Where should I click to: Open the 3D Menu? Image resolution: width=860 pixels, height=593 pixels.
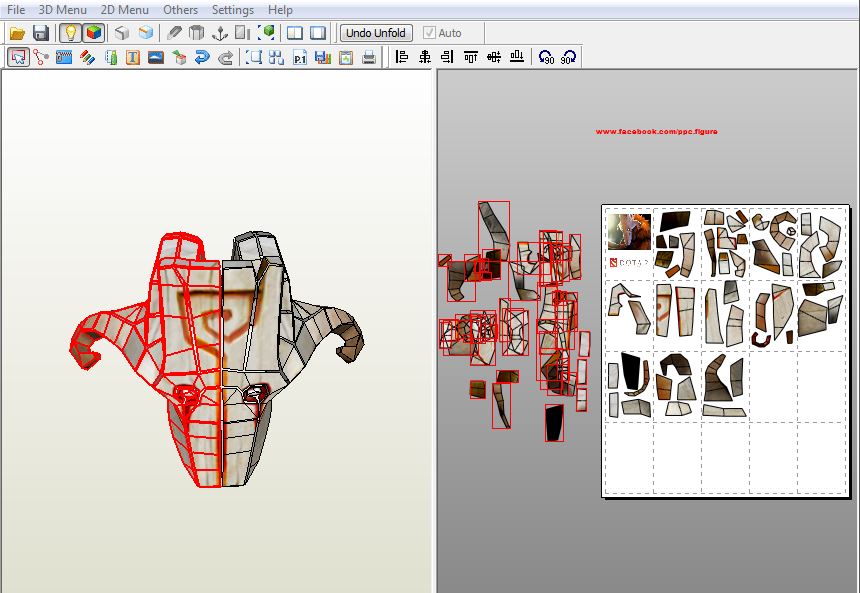[x=63, y=10]
